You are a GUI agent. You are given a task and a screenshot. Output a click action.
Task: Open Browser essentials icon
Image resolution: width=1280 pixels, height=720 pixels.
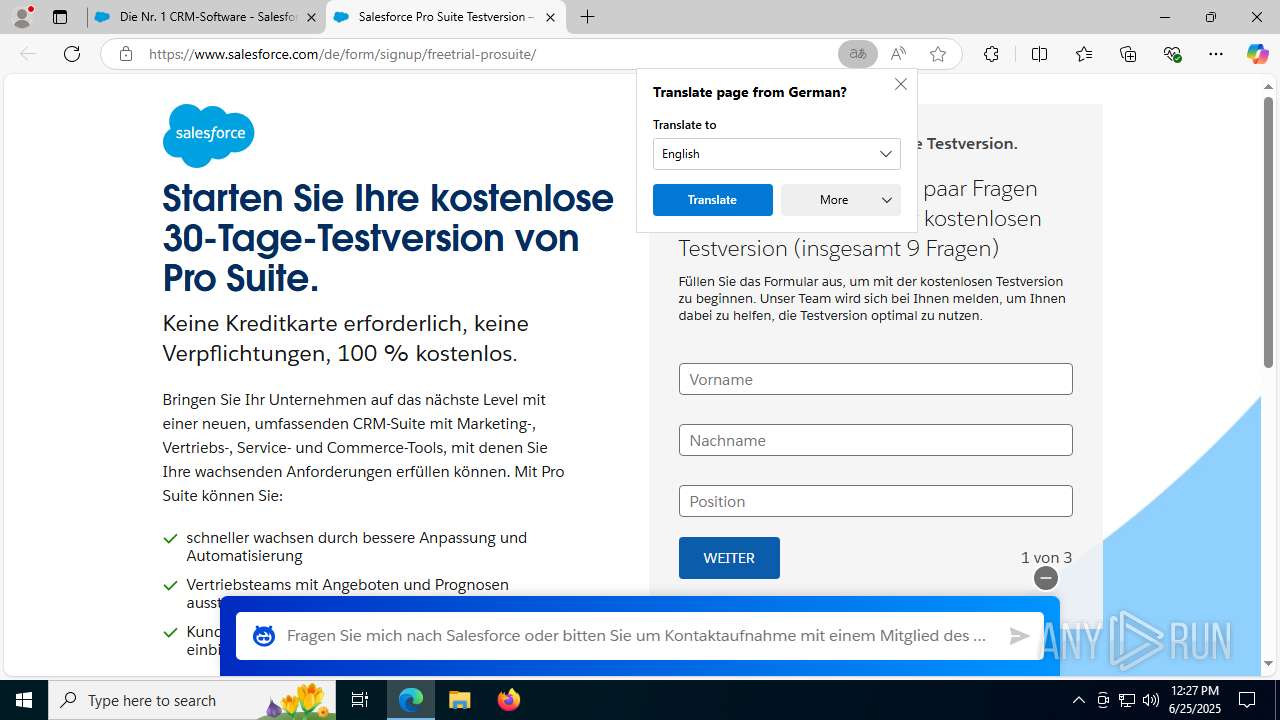click(1173, 54)
